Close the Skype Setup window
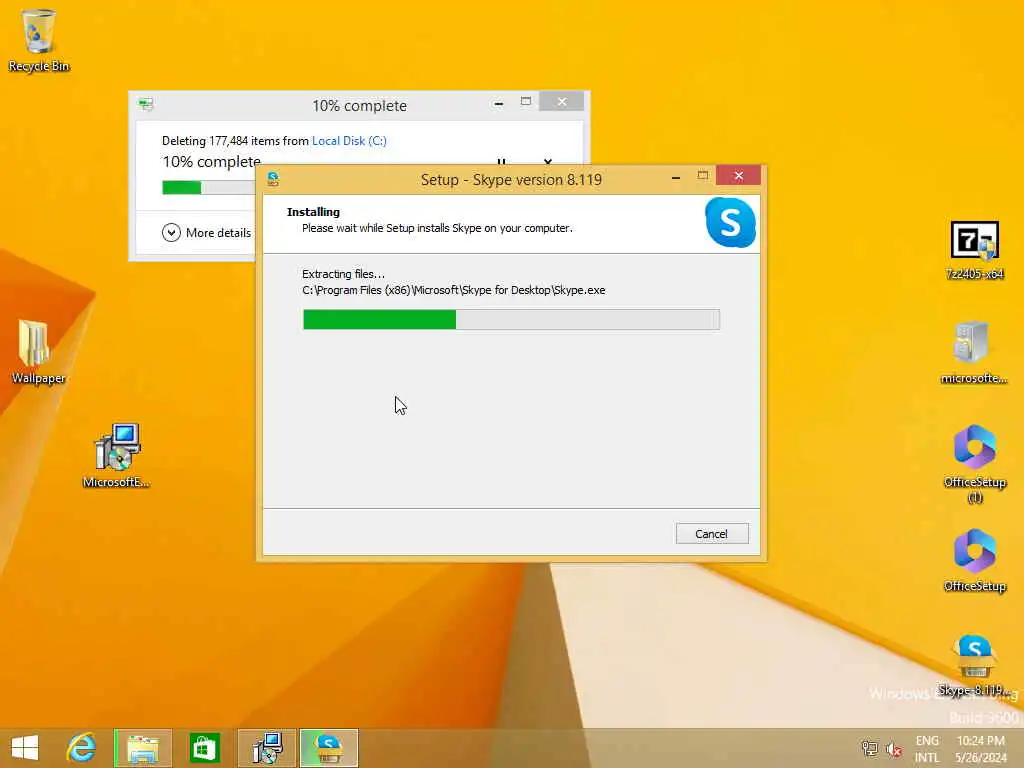Viewport: 1024px width, 768px height. pyautogui.click(x=739, y=176)
